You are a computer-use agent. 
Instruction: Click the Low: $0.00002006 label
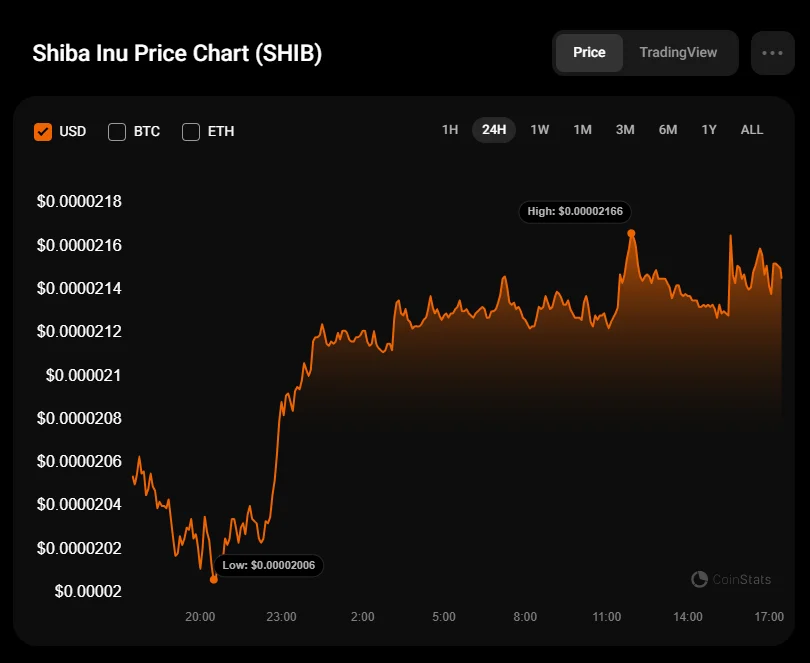tap(268, 565)
